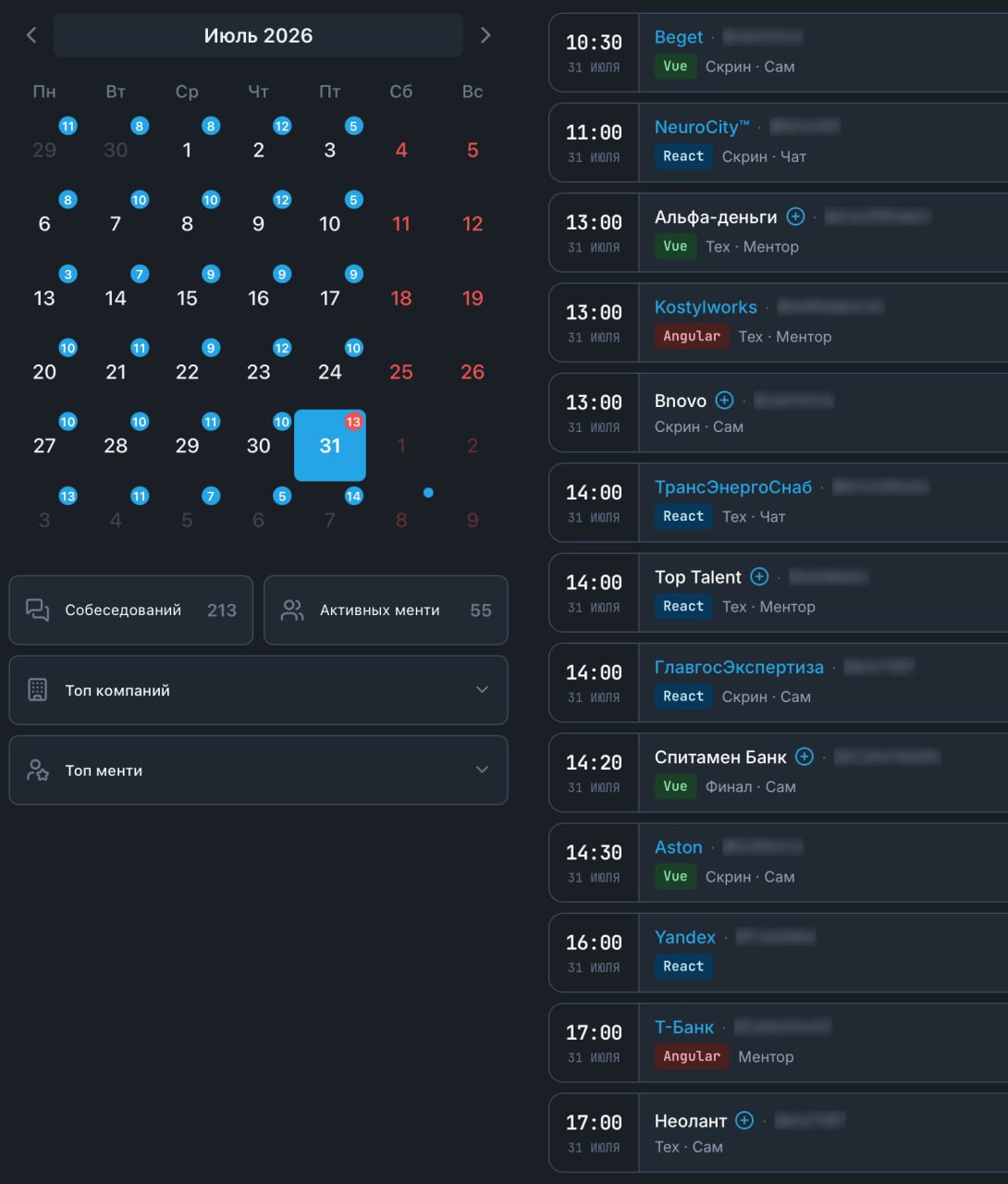Select Saturday July 18 in calendar

pos(401,298)
